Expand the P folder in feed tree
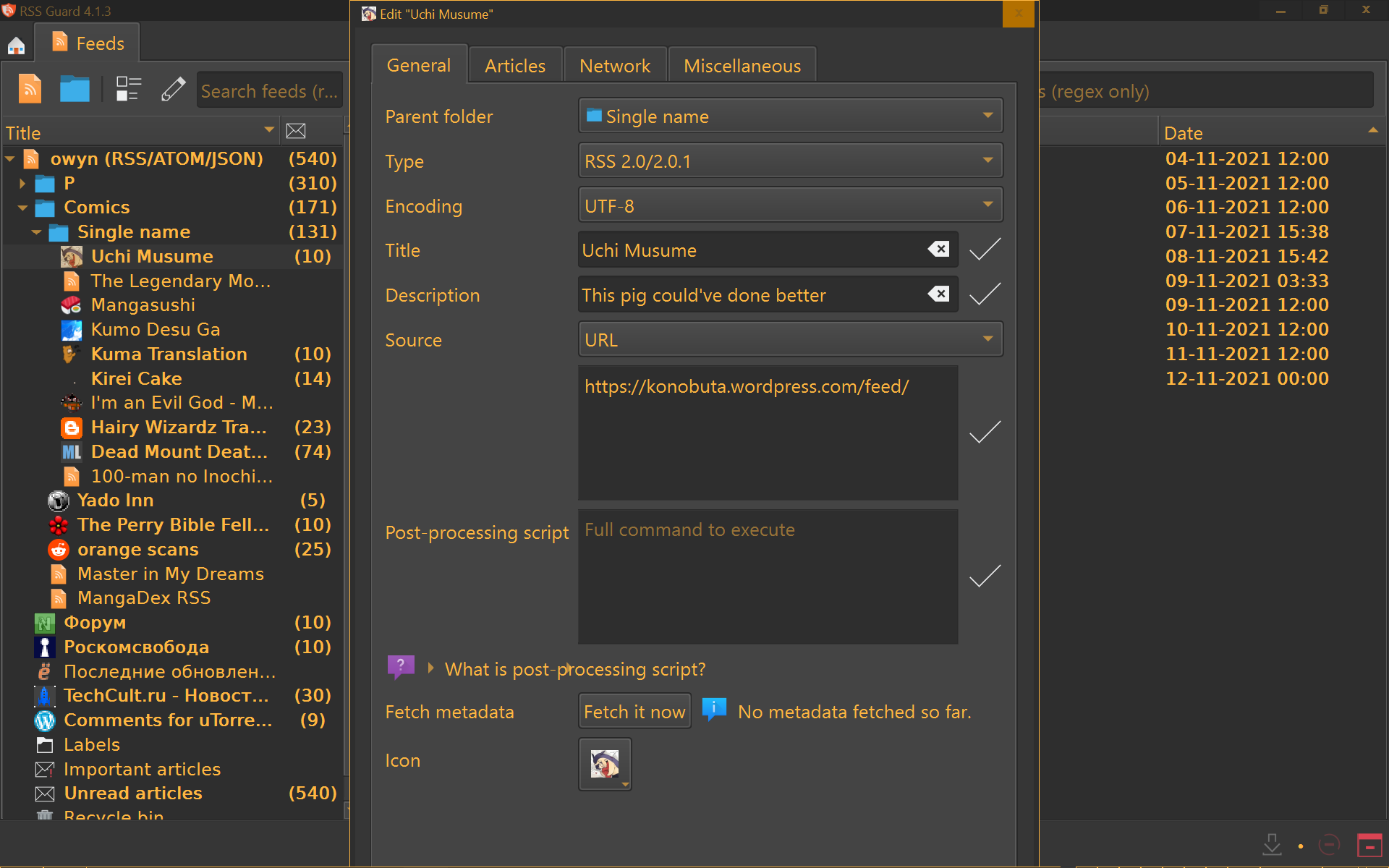The width and height of the screenshot is (1389, 868). pyautogui.click(x=22, y=184)
